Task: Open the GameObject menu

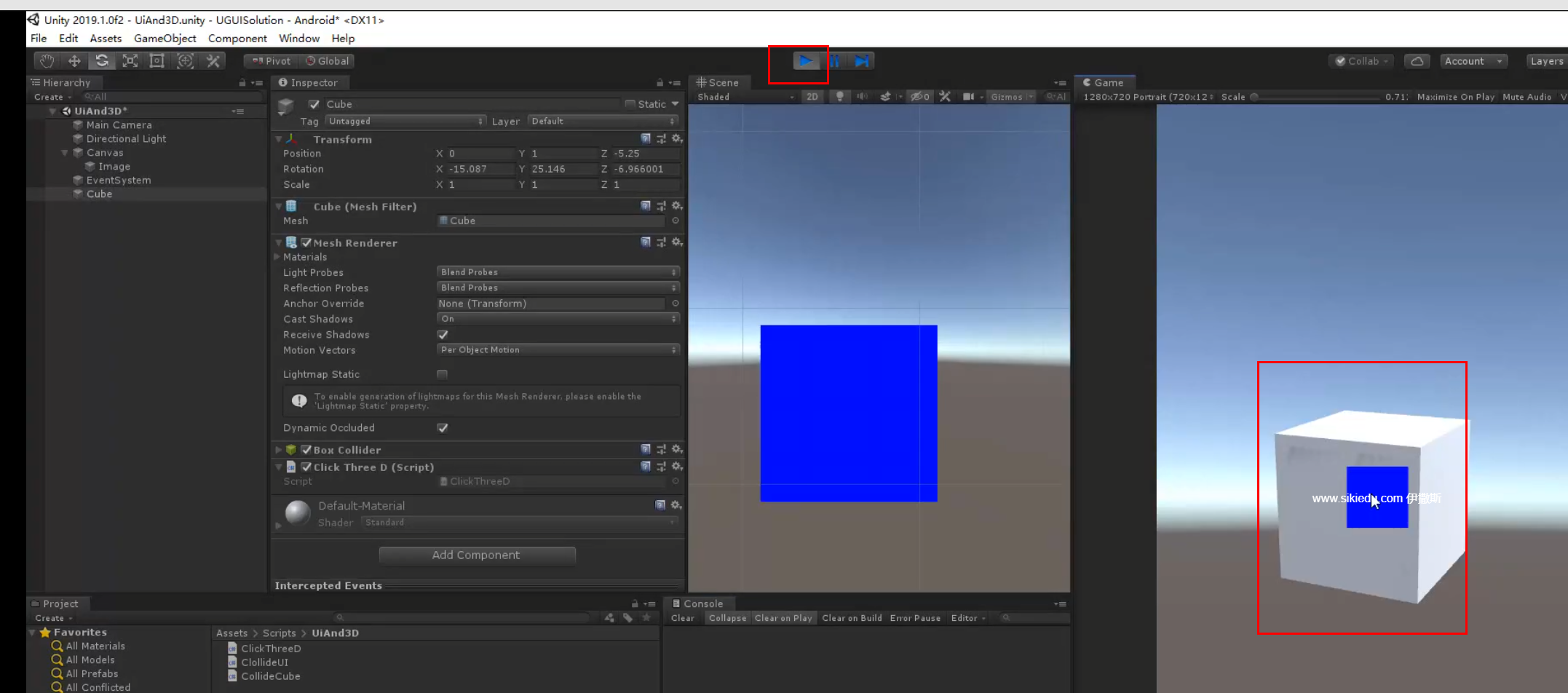Action: (x=165, y=39)
